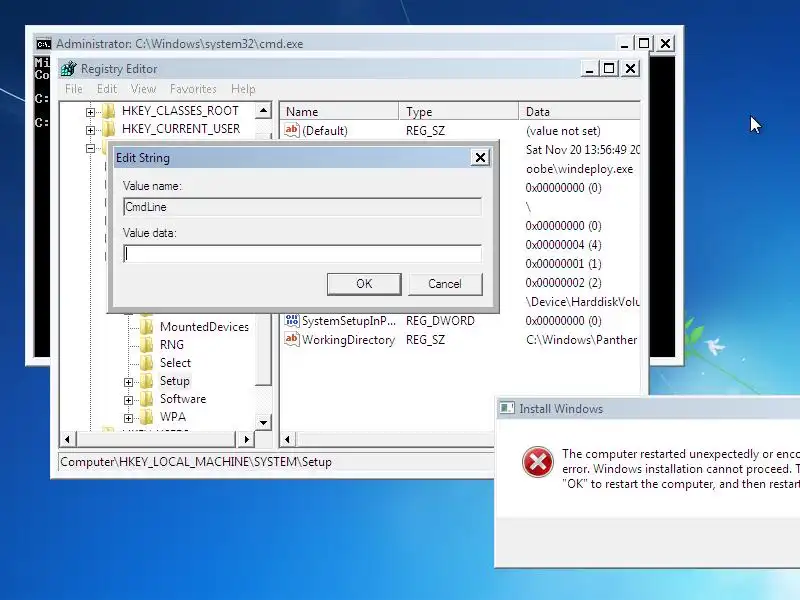Click the '0x00000004 (4)' data value
This screenshot has width=800, height=600.
563,244
